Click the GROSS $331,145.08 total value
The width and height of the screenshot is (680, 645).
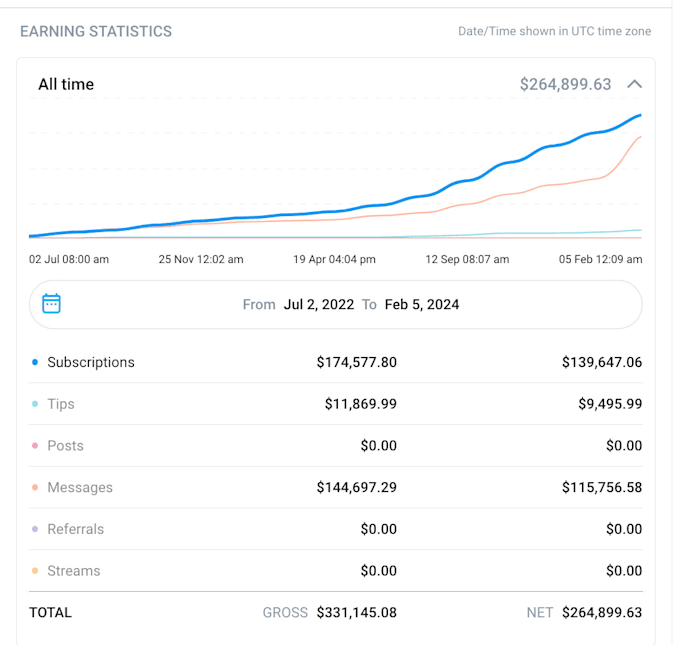pyautogui.click(x=356, y=612)
